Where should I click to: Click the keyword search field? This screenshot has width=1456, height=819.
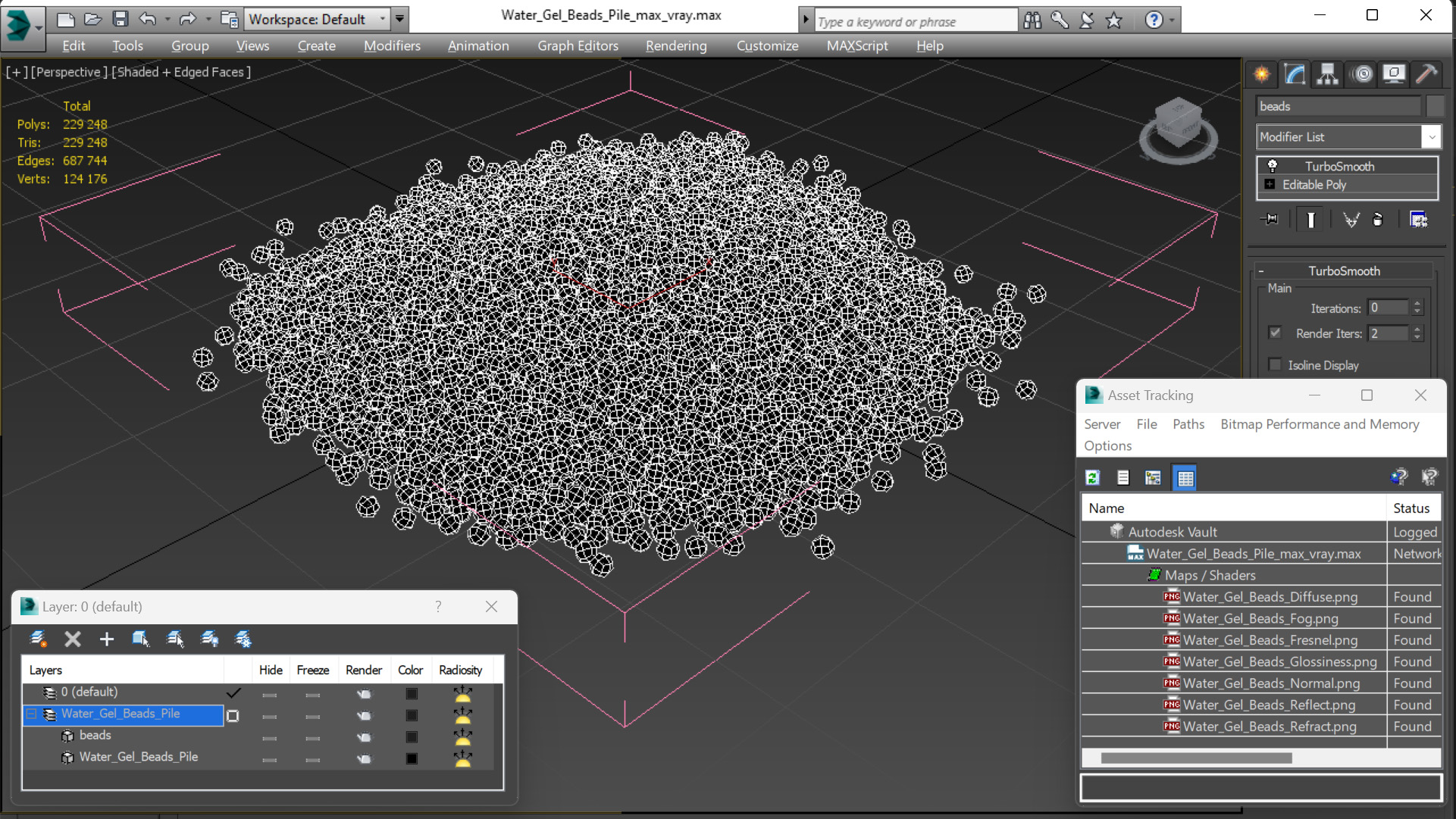tap(915, 21)
